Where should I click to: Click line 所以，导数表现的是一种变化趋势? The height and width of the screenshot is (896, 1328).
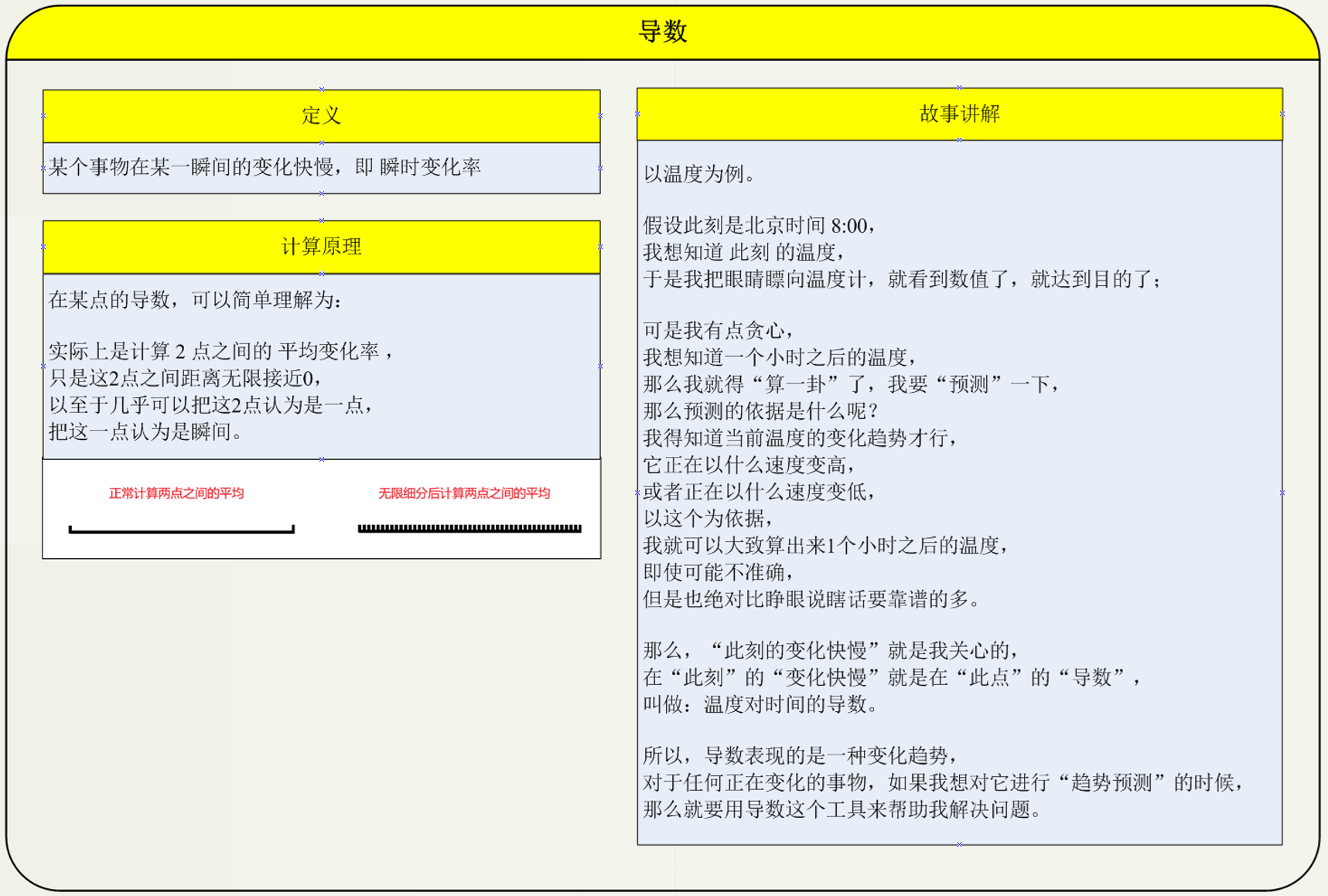coord(801,755)
